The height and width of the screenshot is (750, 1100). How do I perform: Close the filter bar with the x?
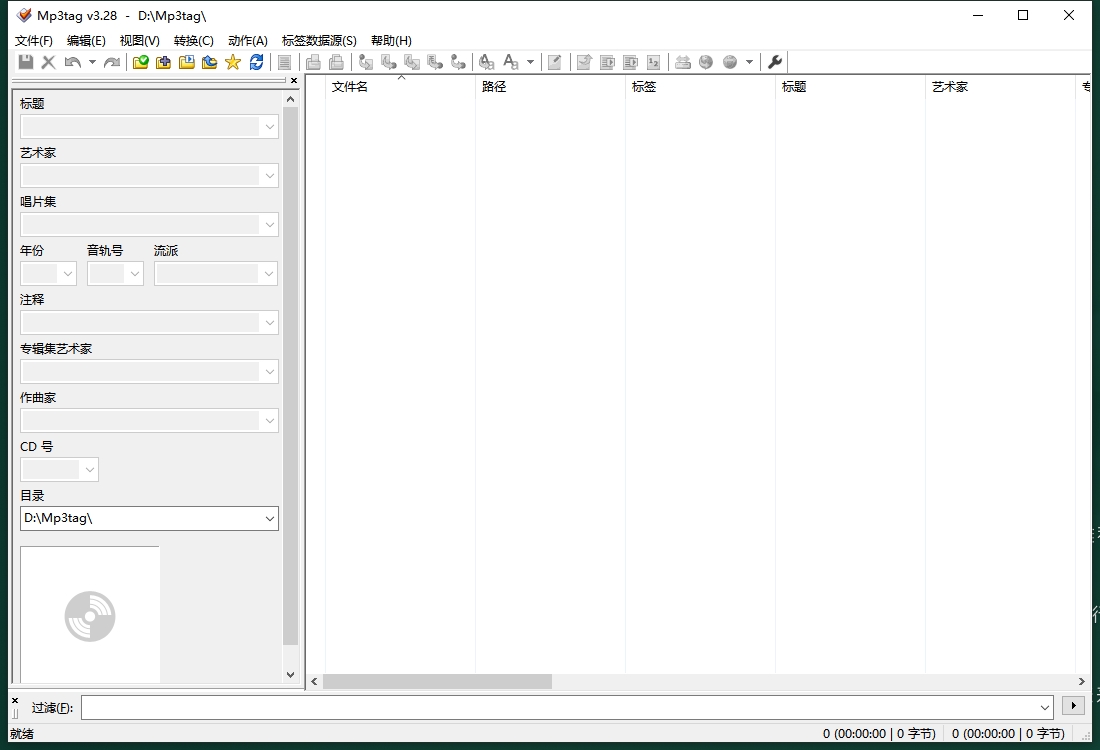[15, 700]
